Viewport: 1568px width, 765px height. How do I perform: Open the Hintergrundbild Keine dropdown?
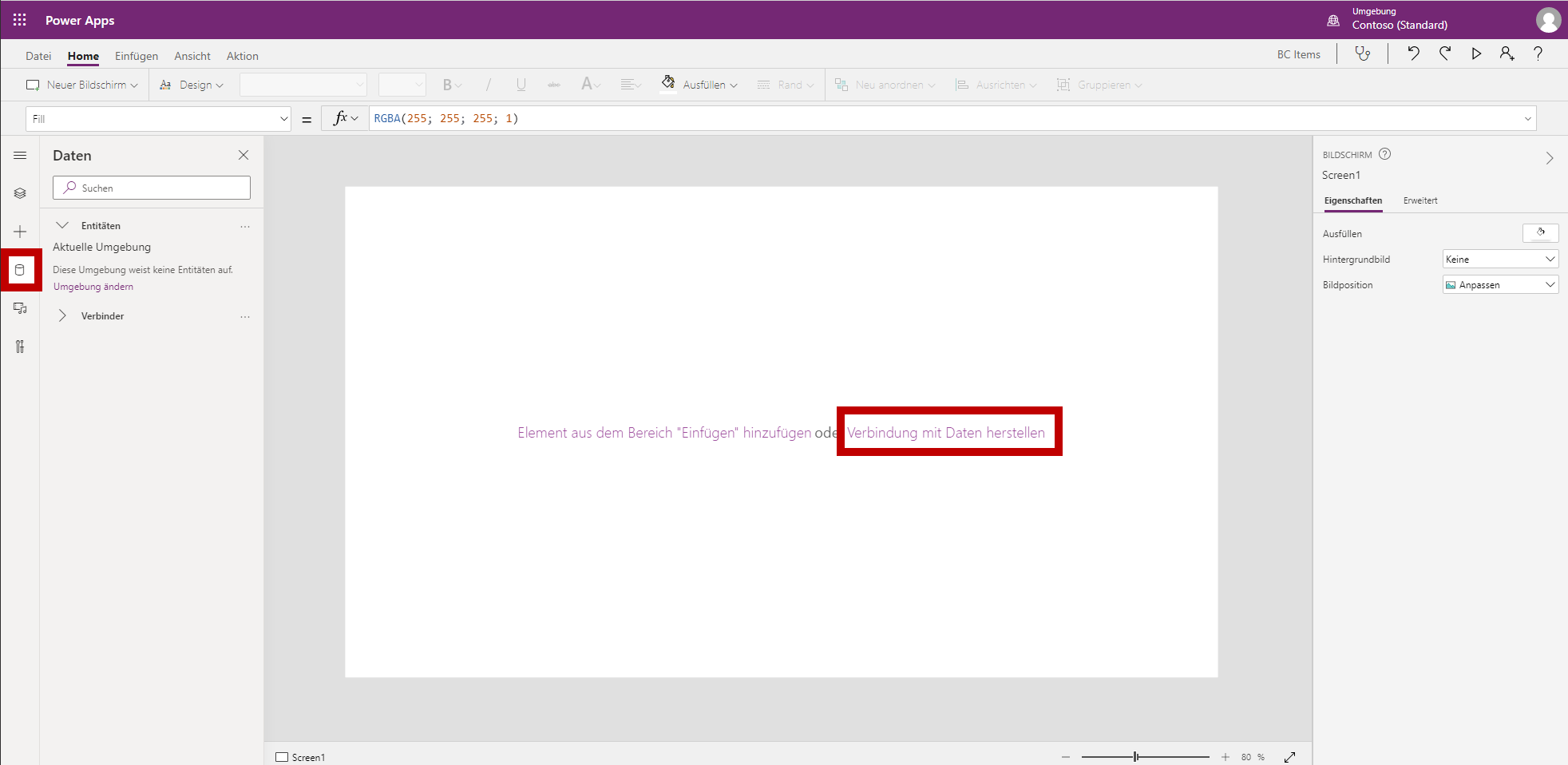click(x=1500, y=260)
